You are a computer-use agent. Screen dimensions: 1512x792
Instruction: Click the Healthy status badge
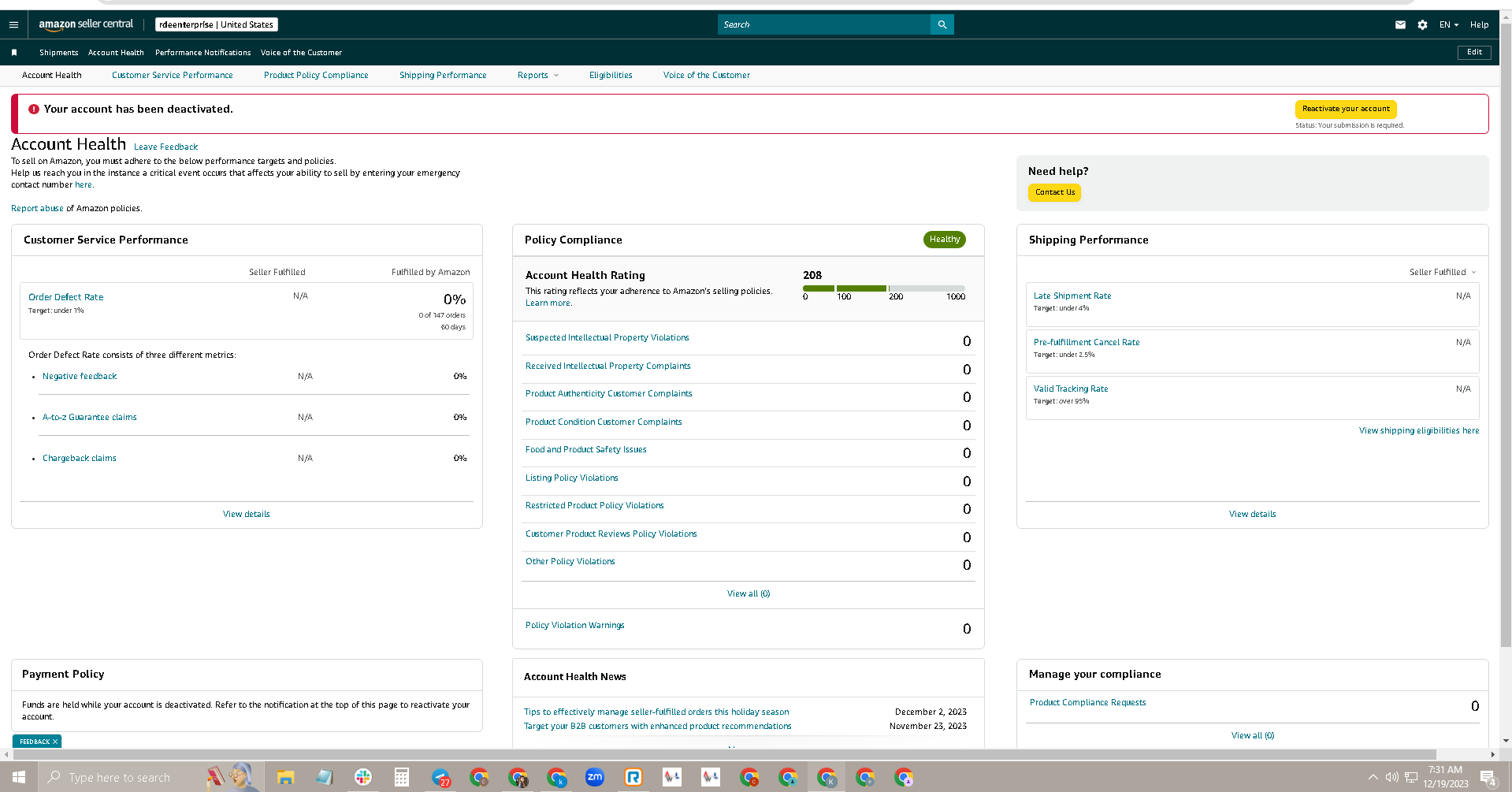click(x=945, y=240)
